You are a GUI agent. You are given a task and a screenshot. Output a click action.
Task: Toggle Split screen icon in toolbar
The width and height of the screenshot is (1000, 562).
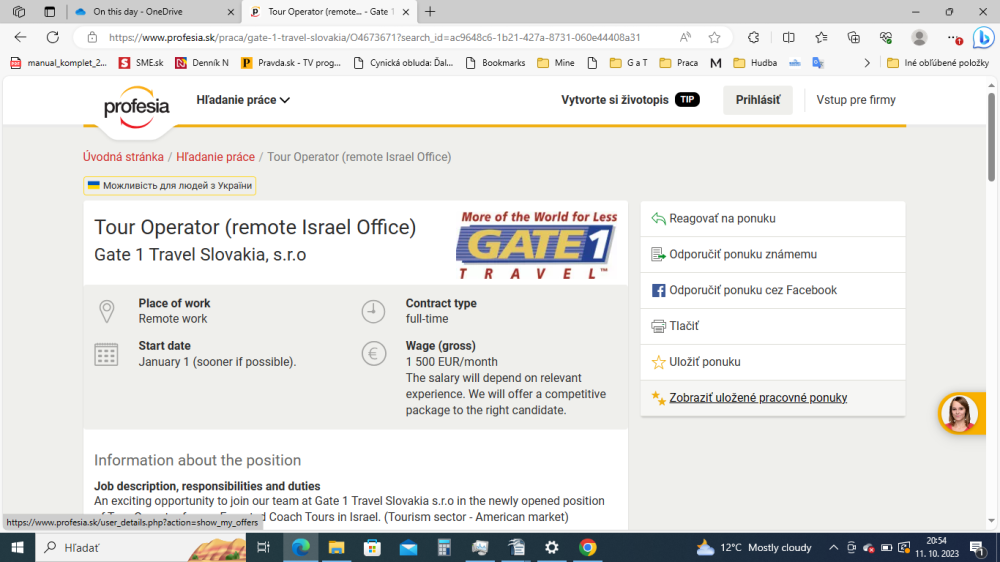point(788,38)
